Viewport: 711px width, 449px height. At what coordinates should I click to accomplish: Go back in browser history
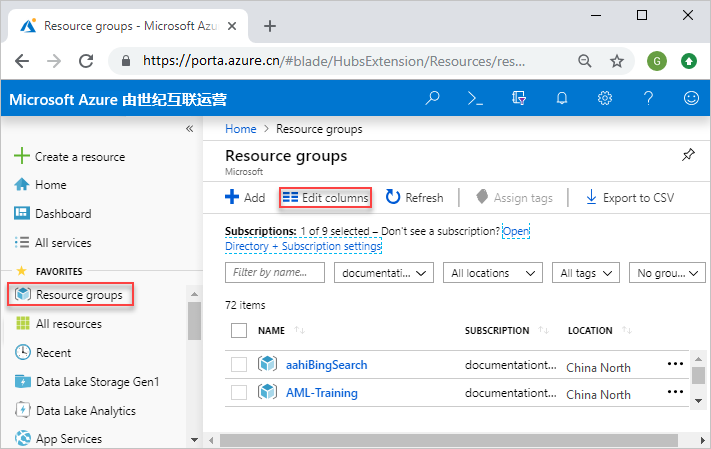[22, 61]
